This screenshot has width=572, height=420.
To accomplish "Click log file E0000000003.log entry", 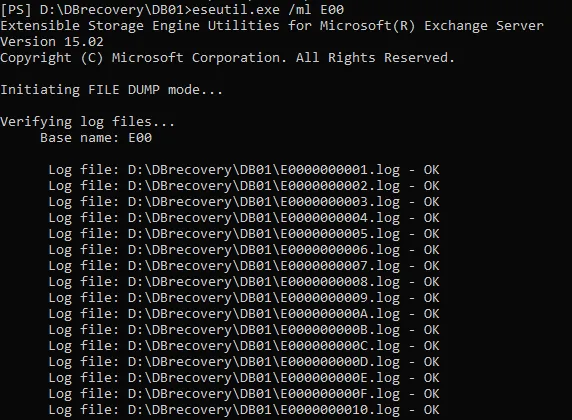I will [x=244, y=202].
